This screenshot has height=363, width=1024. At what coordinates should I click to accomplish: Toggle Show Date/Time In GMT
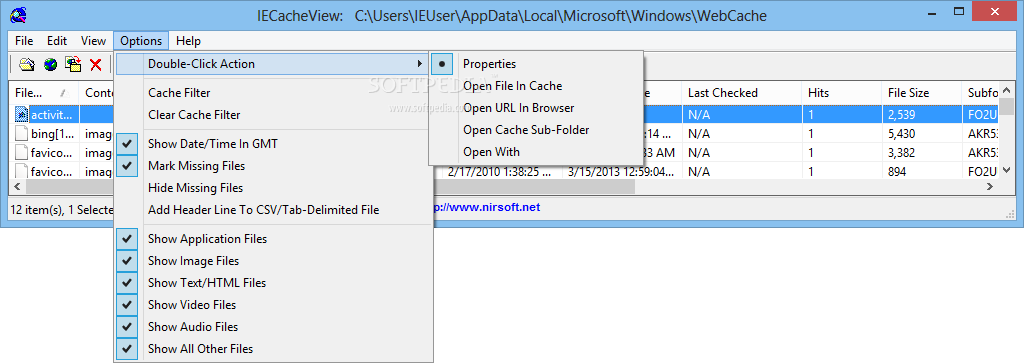(273, 144)
